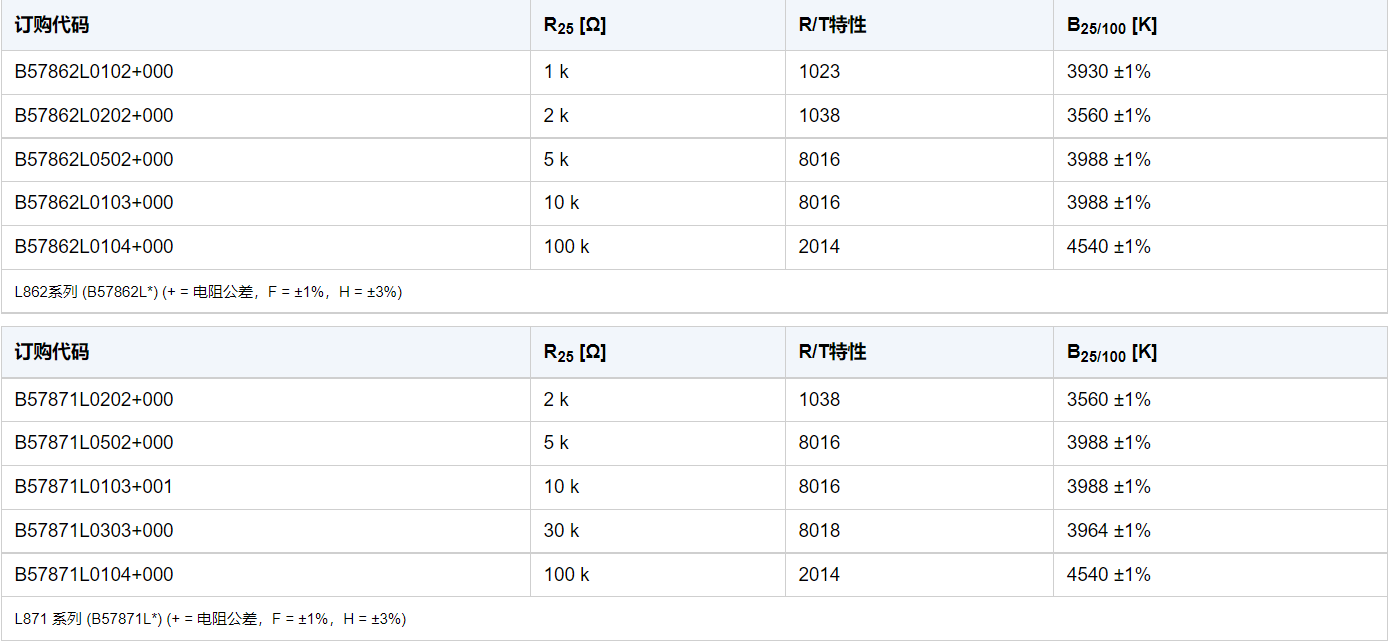This screenshot has height=642, width=1388.
Task: Click B57862L0103+000 in first table
Action: 94,203
